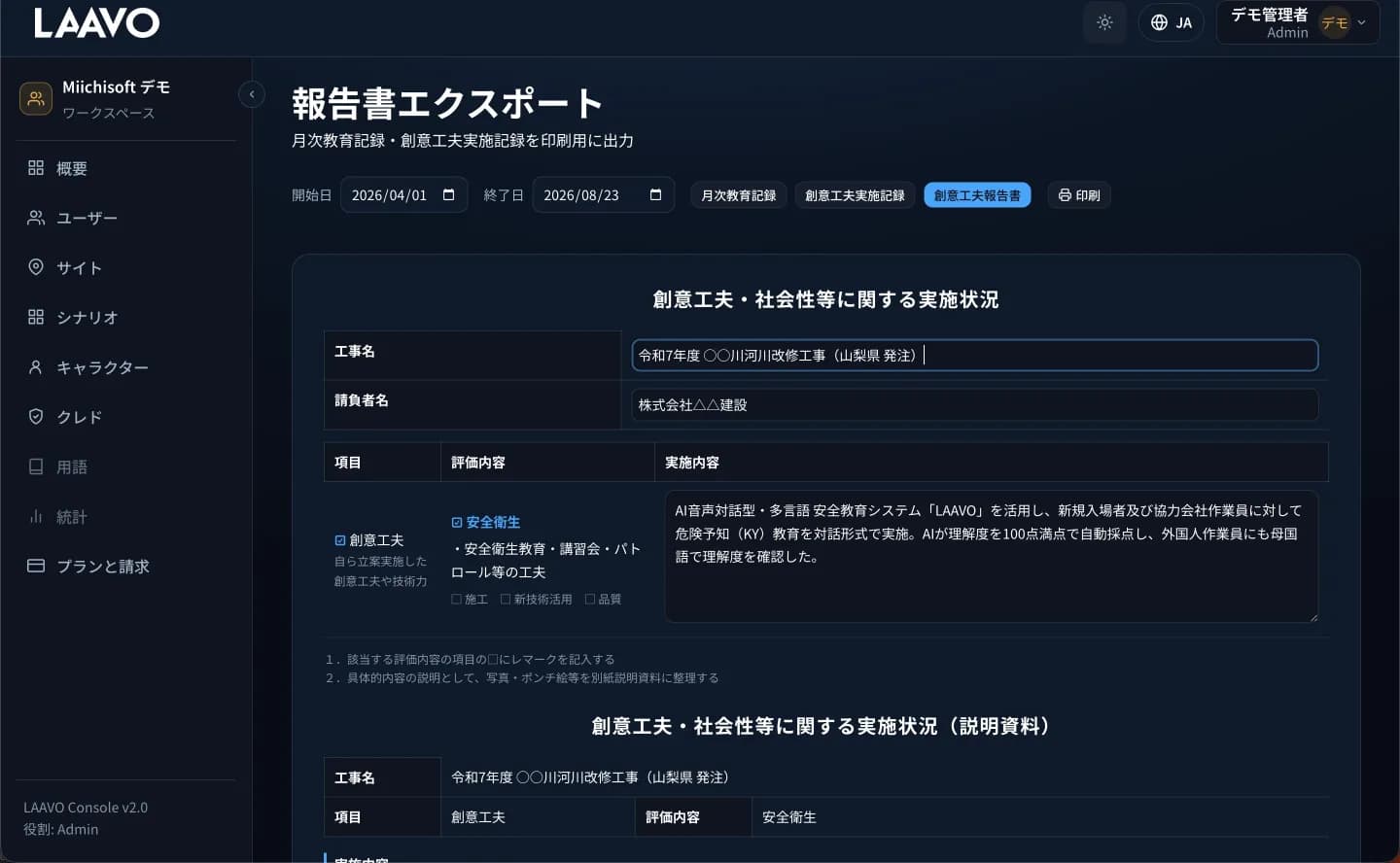The width and height of the screenshot is (1400, 863).
Task: Click the subtitle 月次教育記録・創意工夫実施記録を印刷用に出力
Action: click(463, 141)
